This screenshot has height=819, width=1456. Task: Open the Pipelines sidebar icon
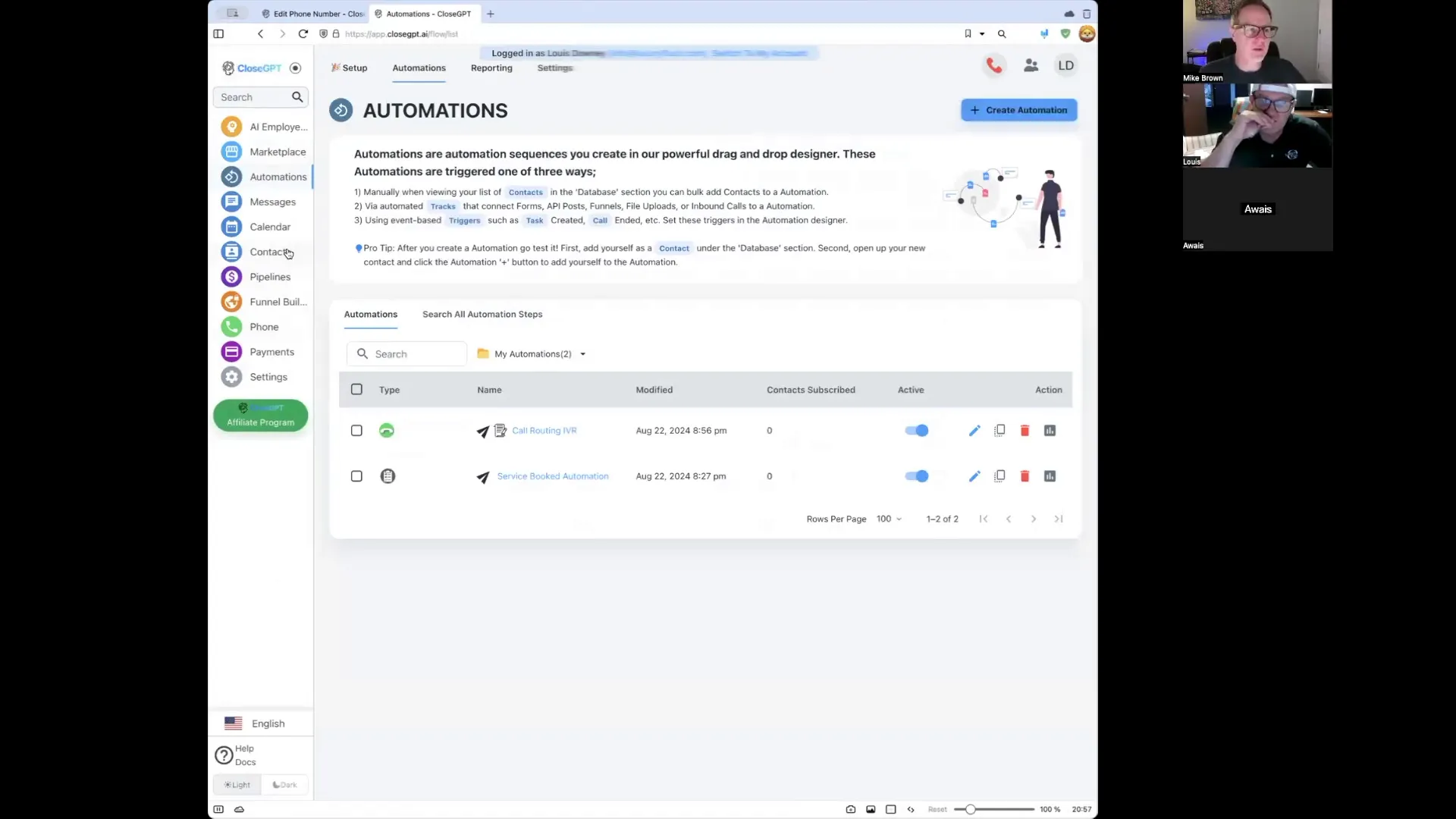point(231,277)
